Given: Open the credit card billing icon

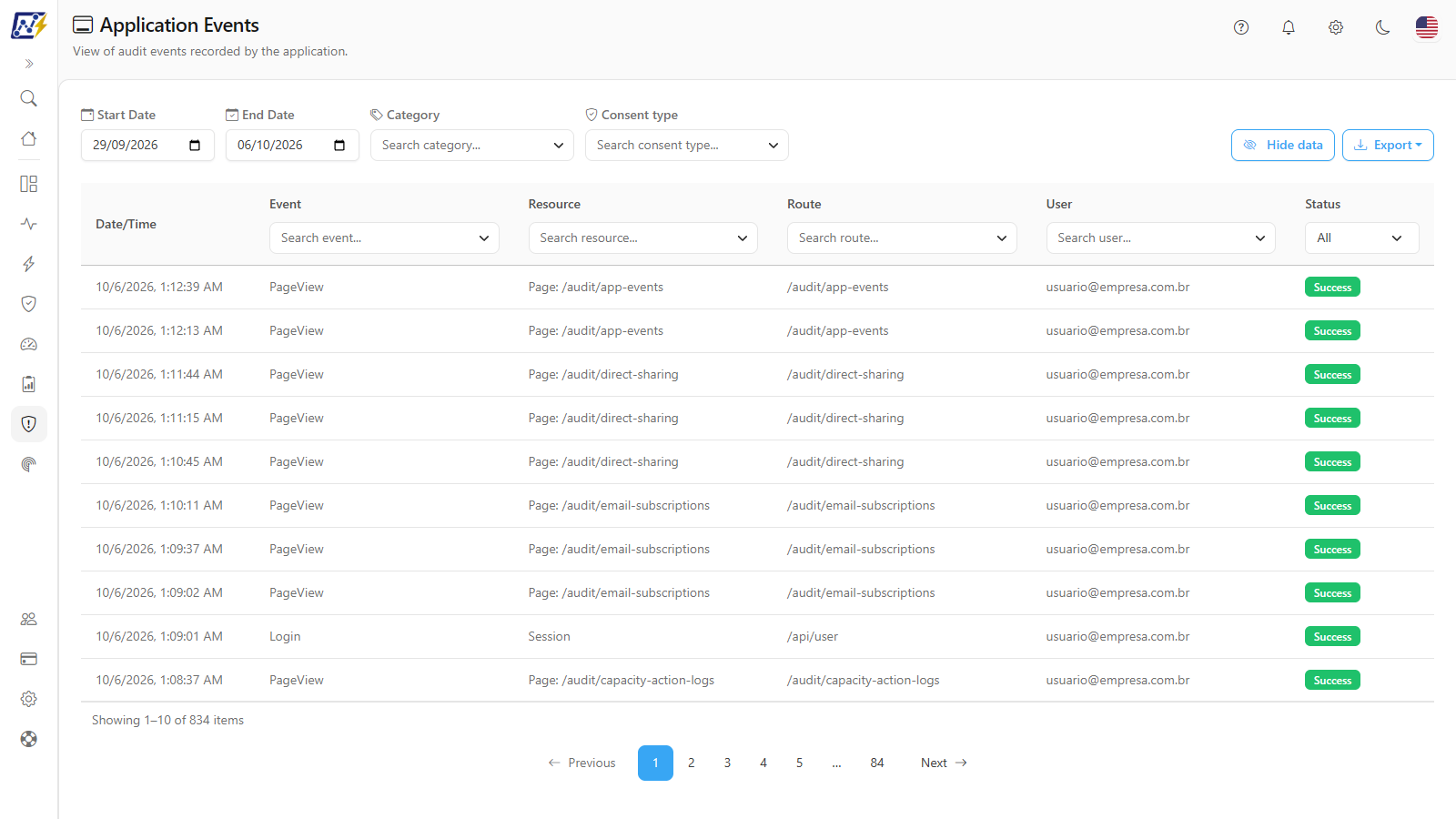Looking at the screenshot, I should [29, 659].
